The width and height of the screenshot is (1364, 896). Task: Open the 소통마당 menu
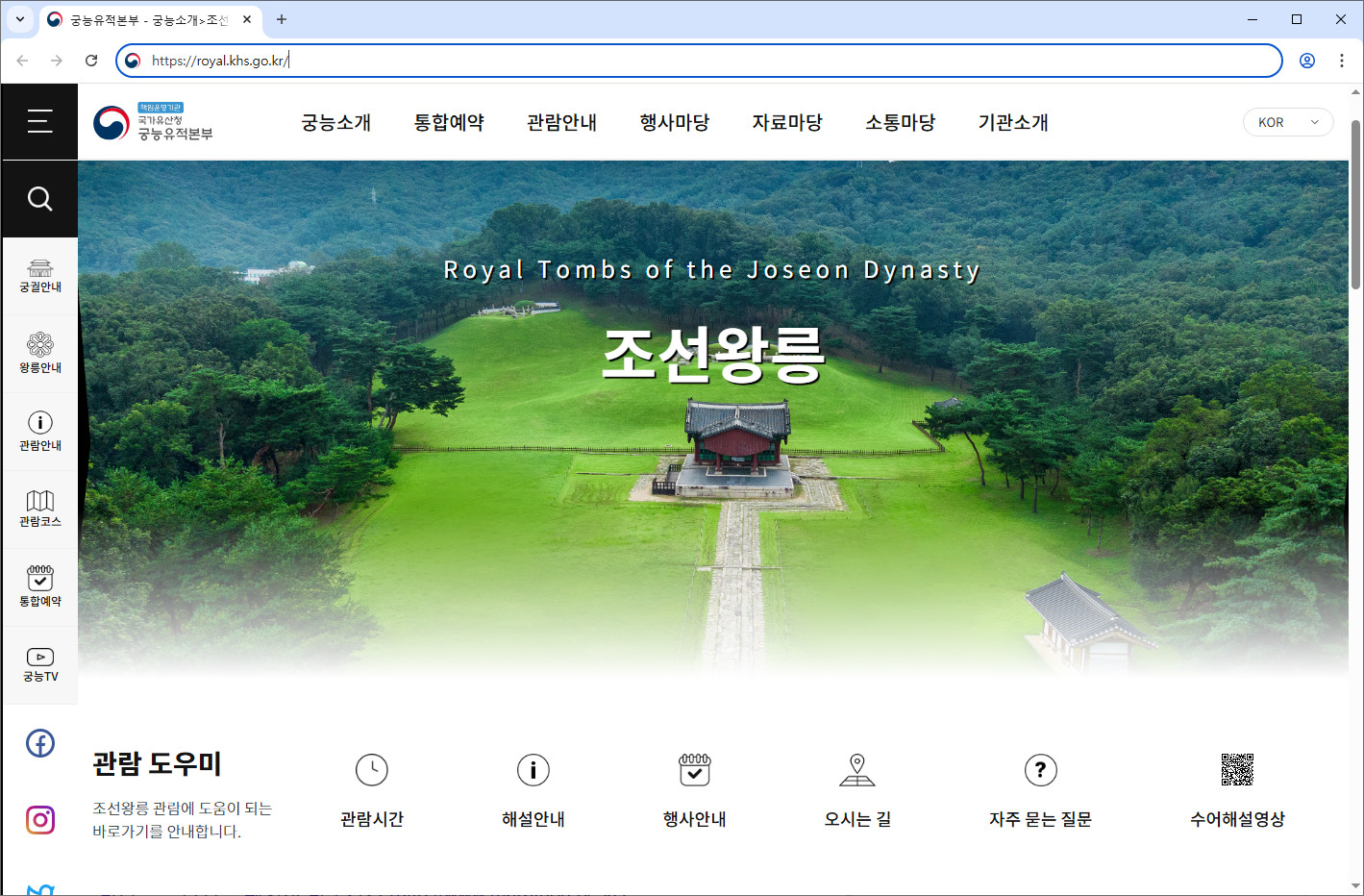click(x=901, y=122)
